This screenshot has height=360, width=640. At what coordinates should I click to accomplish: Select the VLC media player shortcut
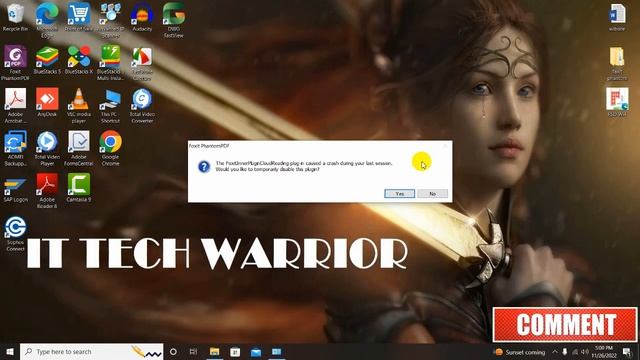[x=78, y=106]
